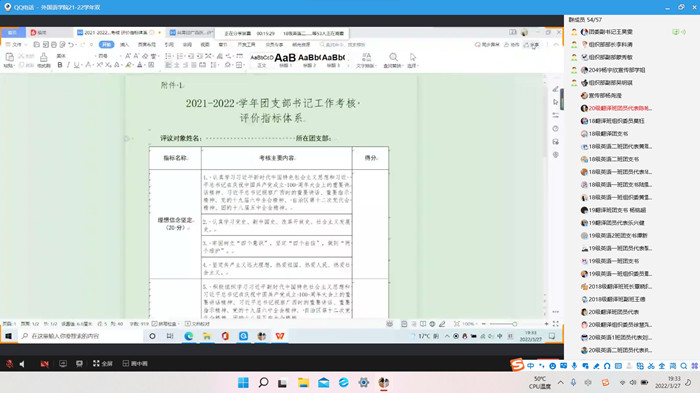The image size is (700, 393).
Task: Click the Text Layout tool icon
Action: point(366,57)
